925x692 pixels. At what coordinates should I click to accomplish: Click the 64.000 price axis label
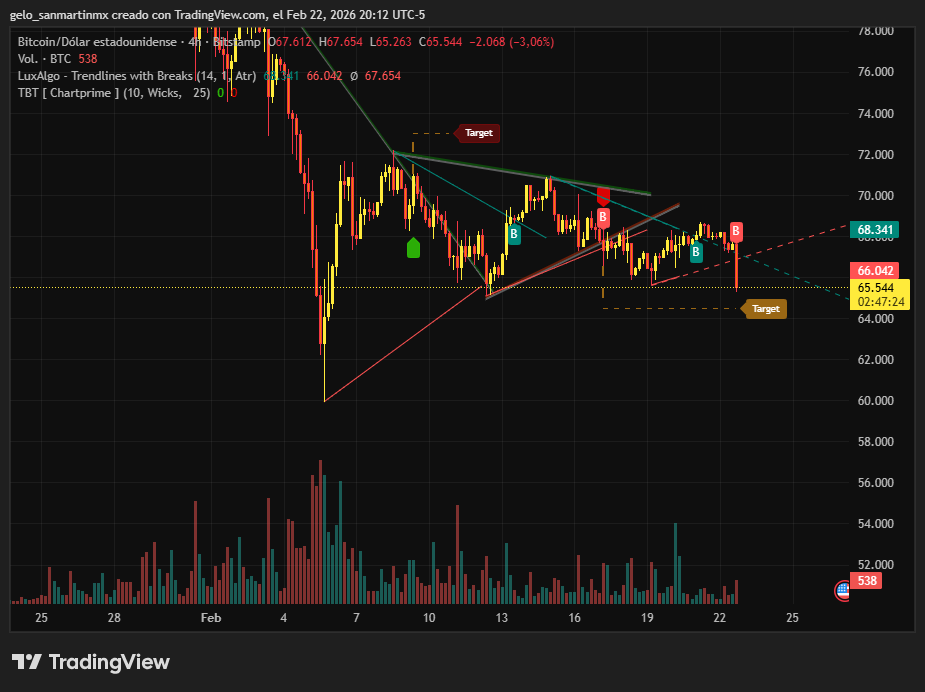point(875,319)
